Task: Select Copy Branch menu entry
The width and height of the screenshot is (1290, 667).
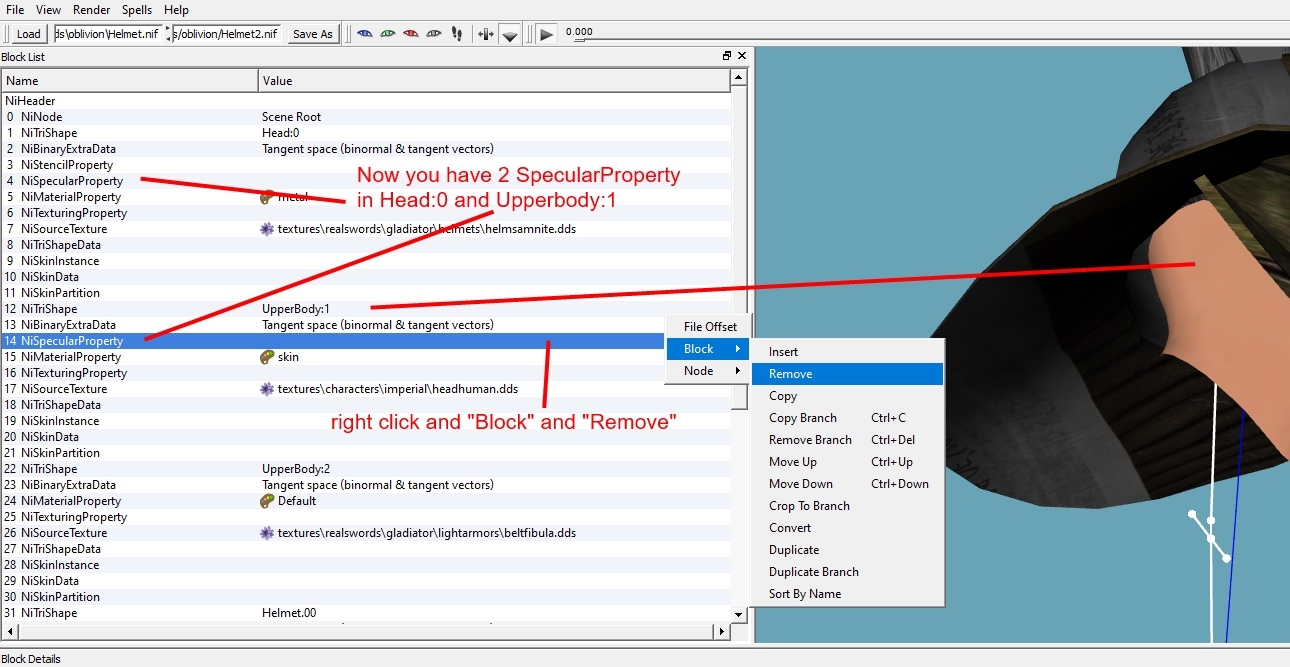Action: [x=847, y=418]
